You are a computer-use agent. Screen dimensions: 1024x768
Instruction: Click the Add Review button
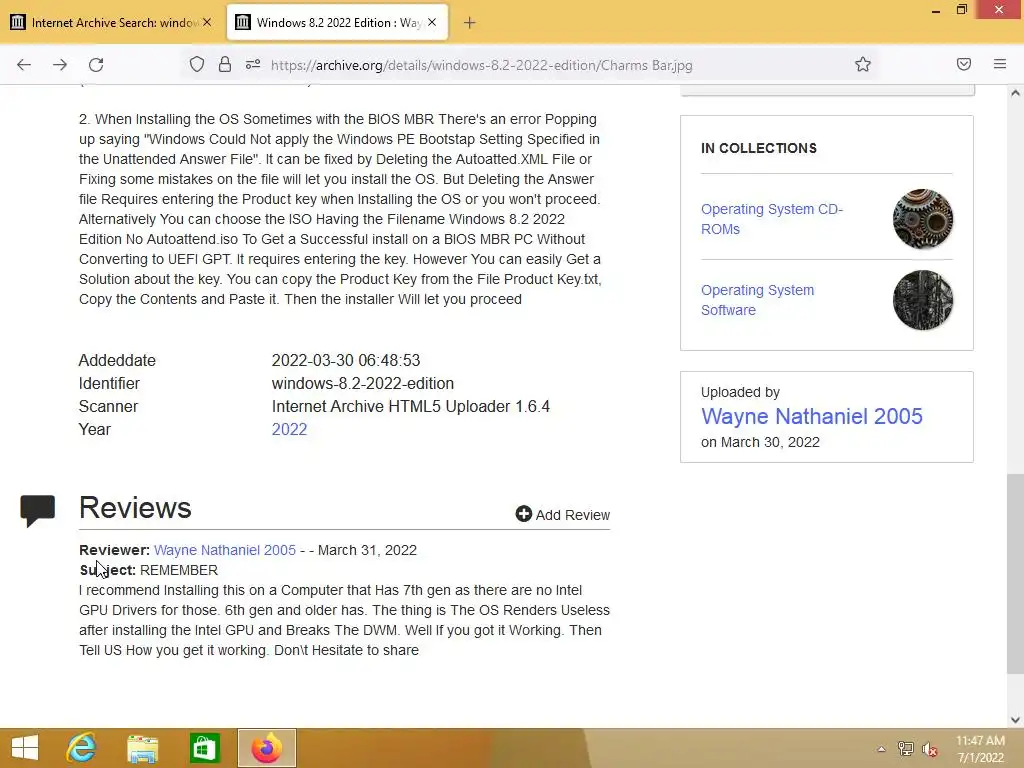click(562, 515)
